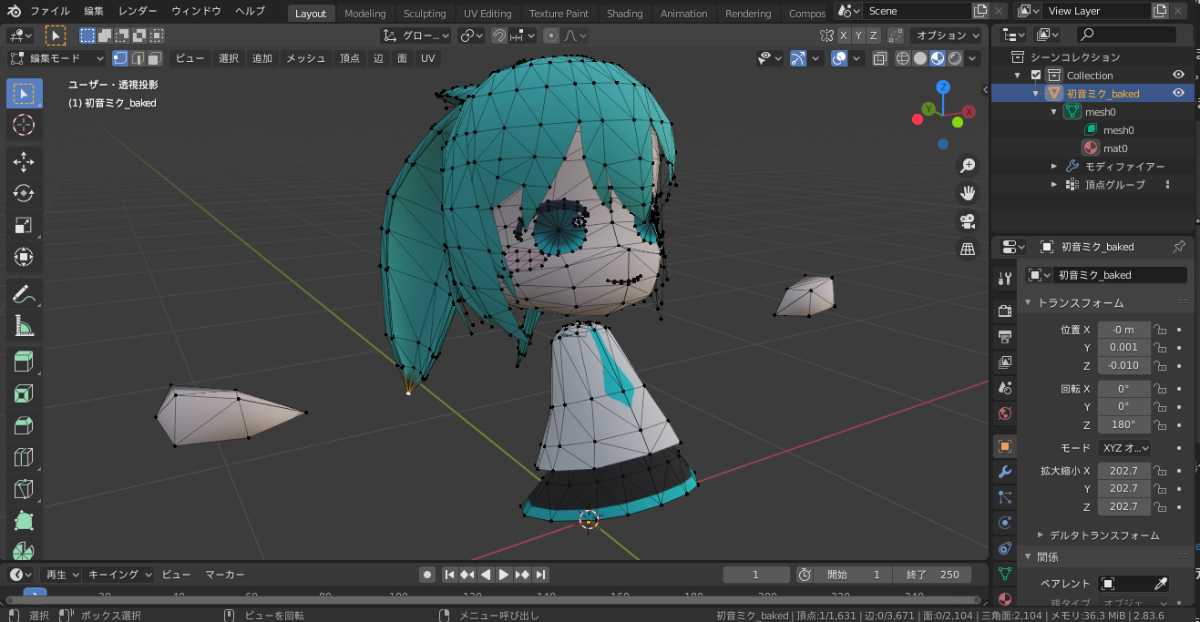The height and width of the screenshot is (622, 1200).
Task: Toggle X axis mirror button
Action: [843, 35]
